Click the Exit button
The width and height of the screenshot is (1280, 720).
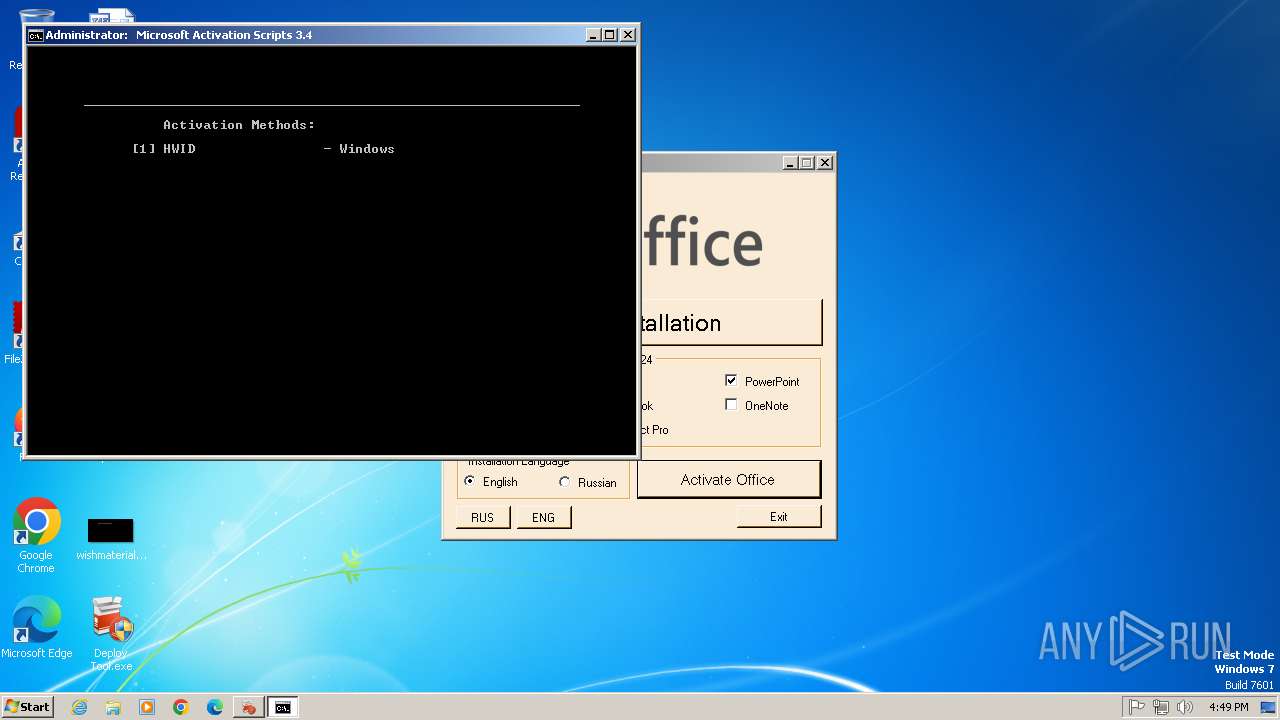(x=779, y=517)
